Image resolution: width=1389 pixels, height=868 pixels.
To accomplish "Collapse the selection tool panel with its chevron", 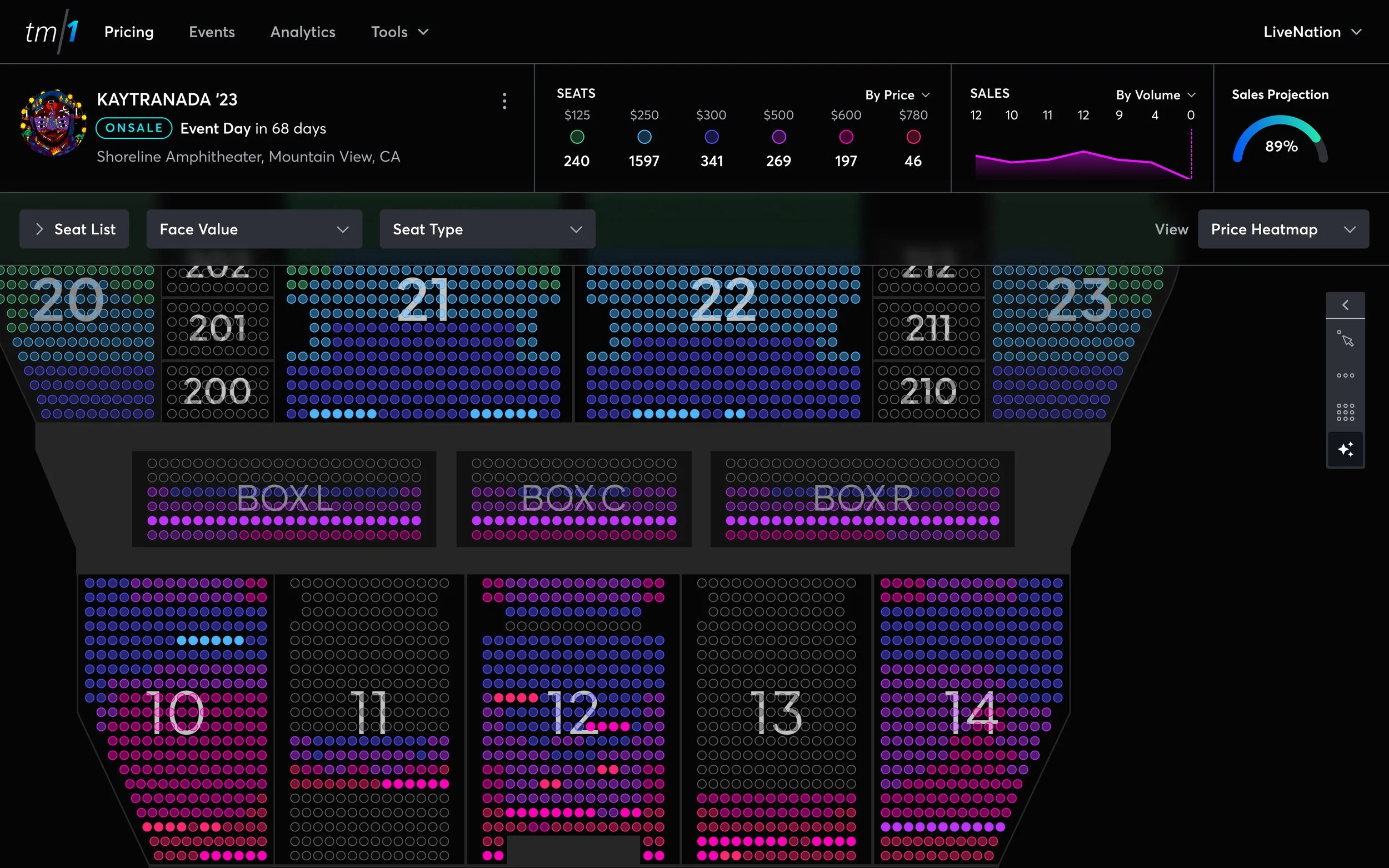I will (1345, 305).
